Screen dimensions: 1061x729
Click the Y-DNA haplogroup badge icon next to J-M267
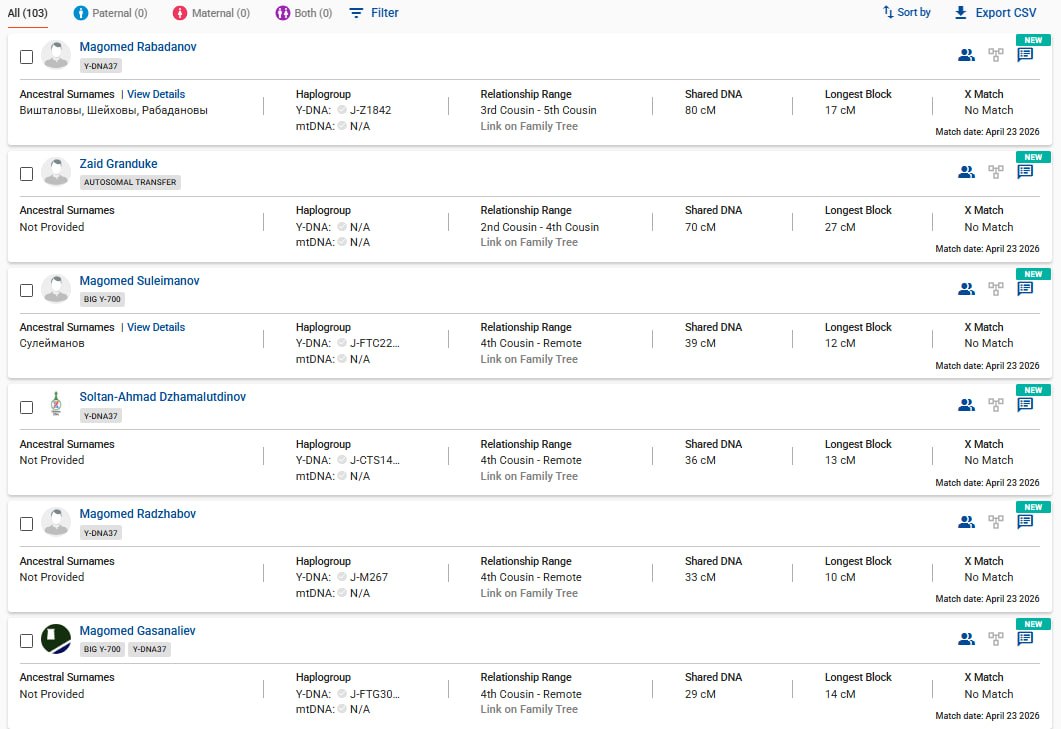click(x=342, y=577)
